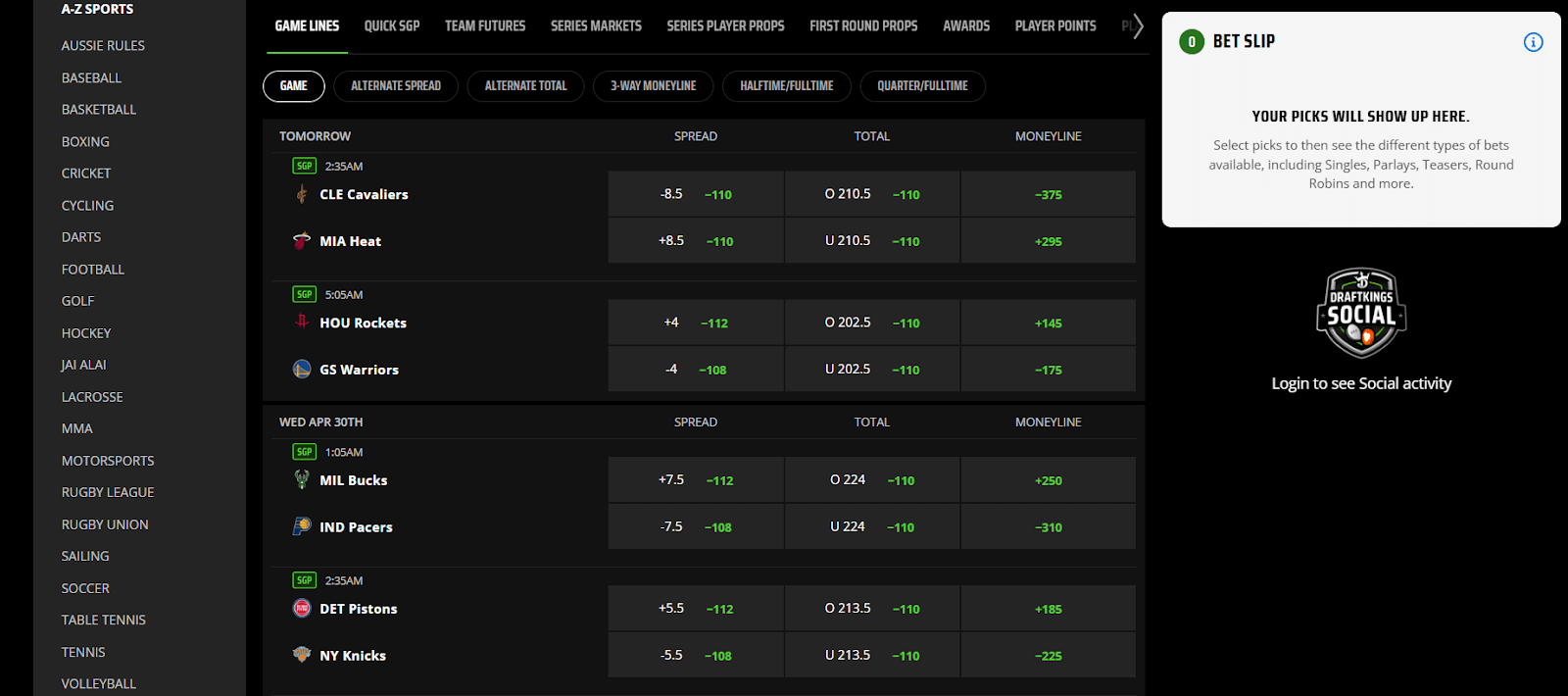Click the New York Knicks logo
Viewport: 1568px width, 696px height.
click(x=302, y=655)
